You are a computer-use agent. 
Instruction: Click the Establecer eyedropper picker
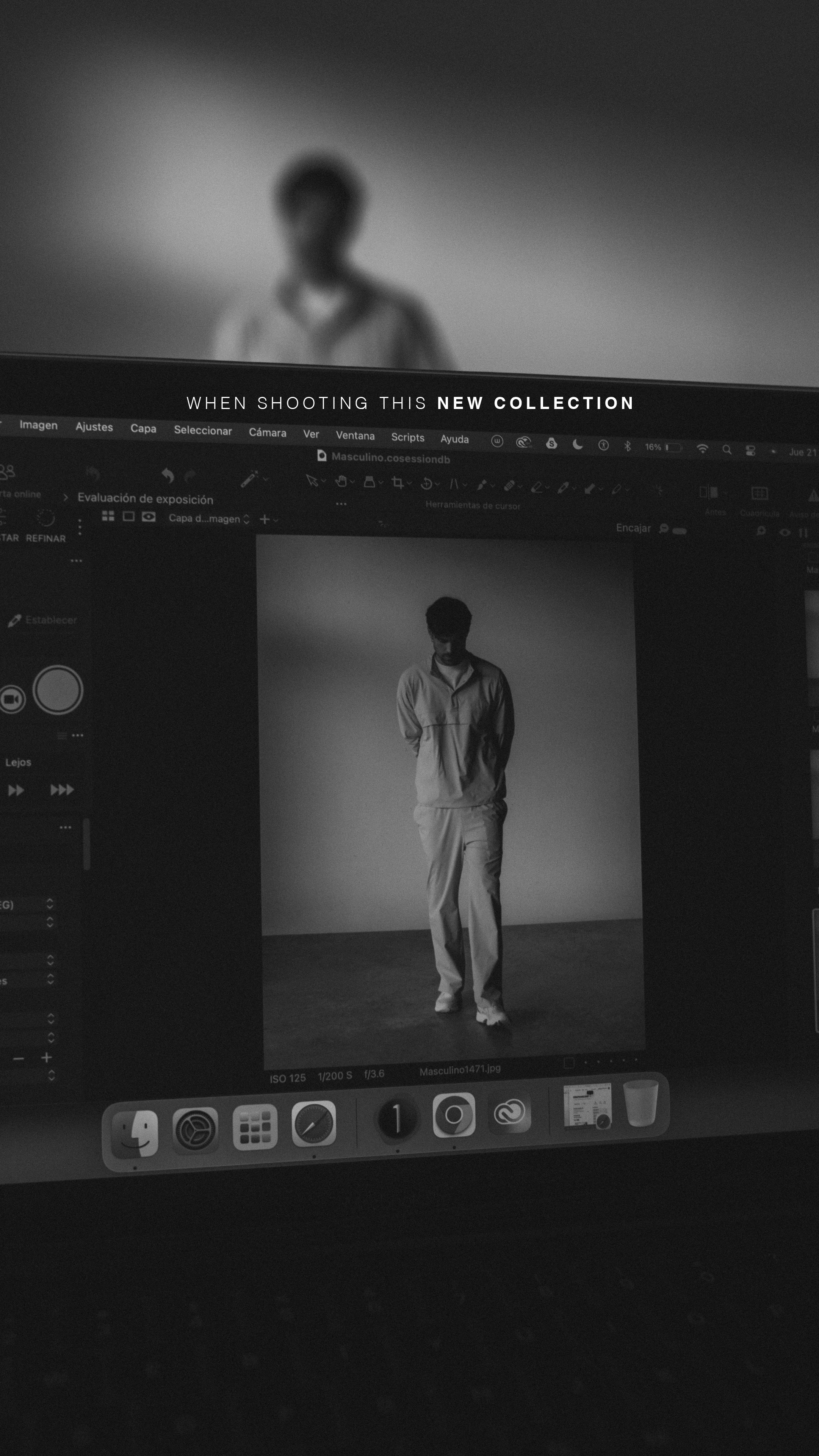[15, 621]
